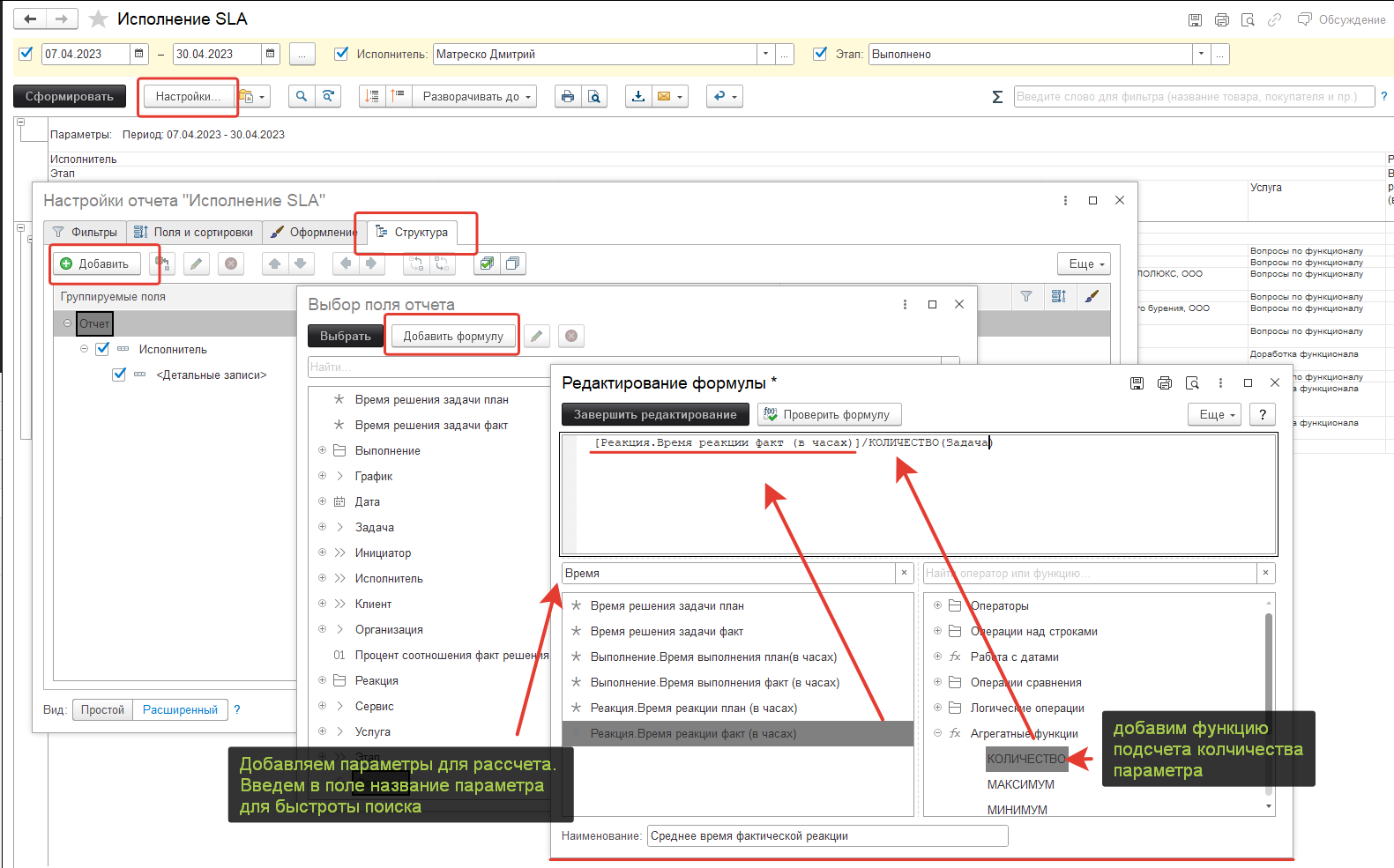Open the Поля и сортировки tab
Viewport: 1394px width, 868px height.
(x=194, y=232)
